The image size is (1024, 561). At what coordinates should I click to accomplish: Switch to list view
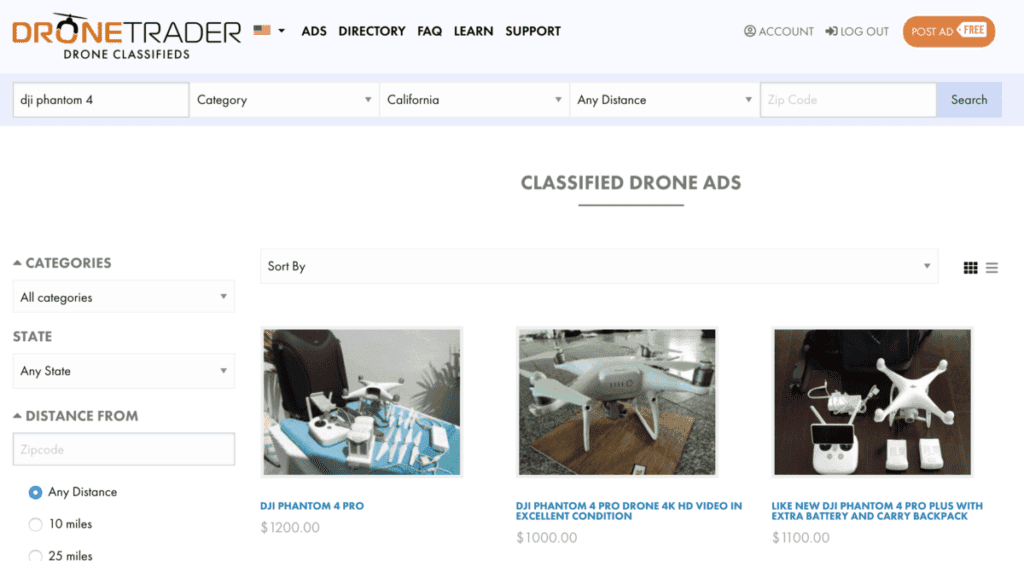(991, 268)
